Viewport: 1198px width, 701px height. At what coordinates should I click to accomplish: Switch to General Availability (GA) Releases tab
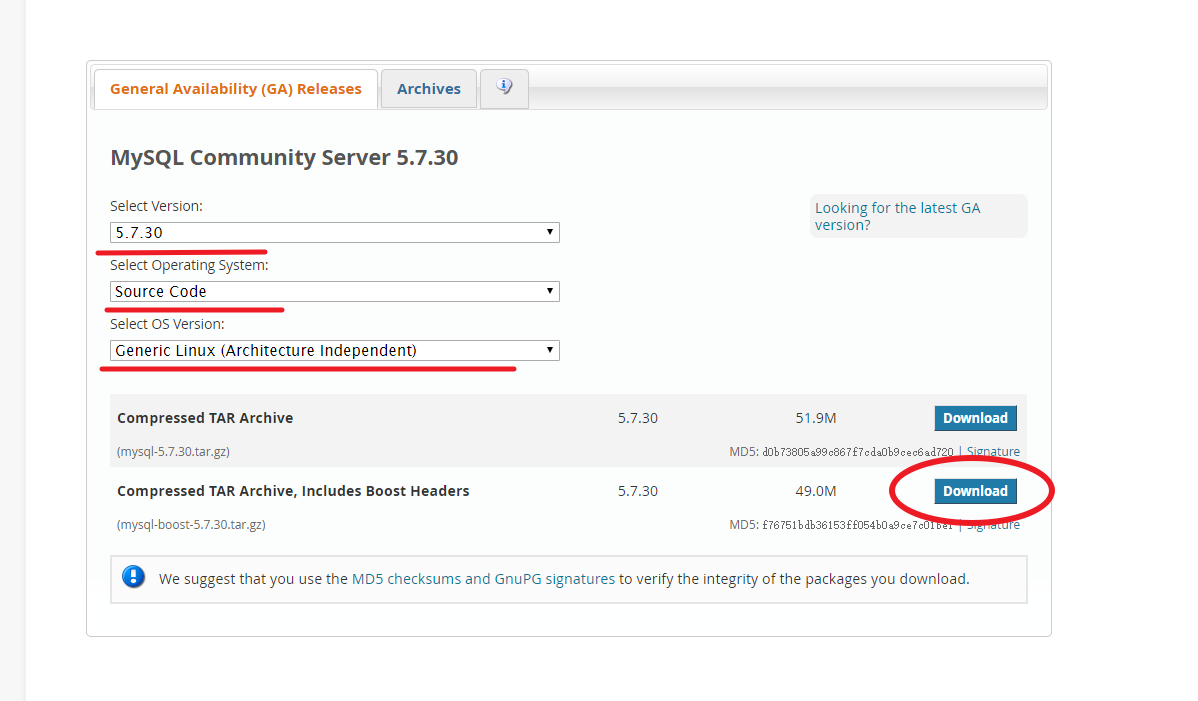pos(235,89)
